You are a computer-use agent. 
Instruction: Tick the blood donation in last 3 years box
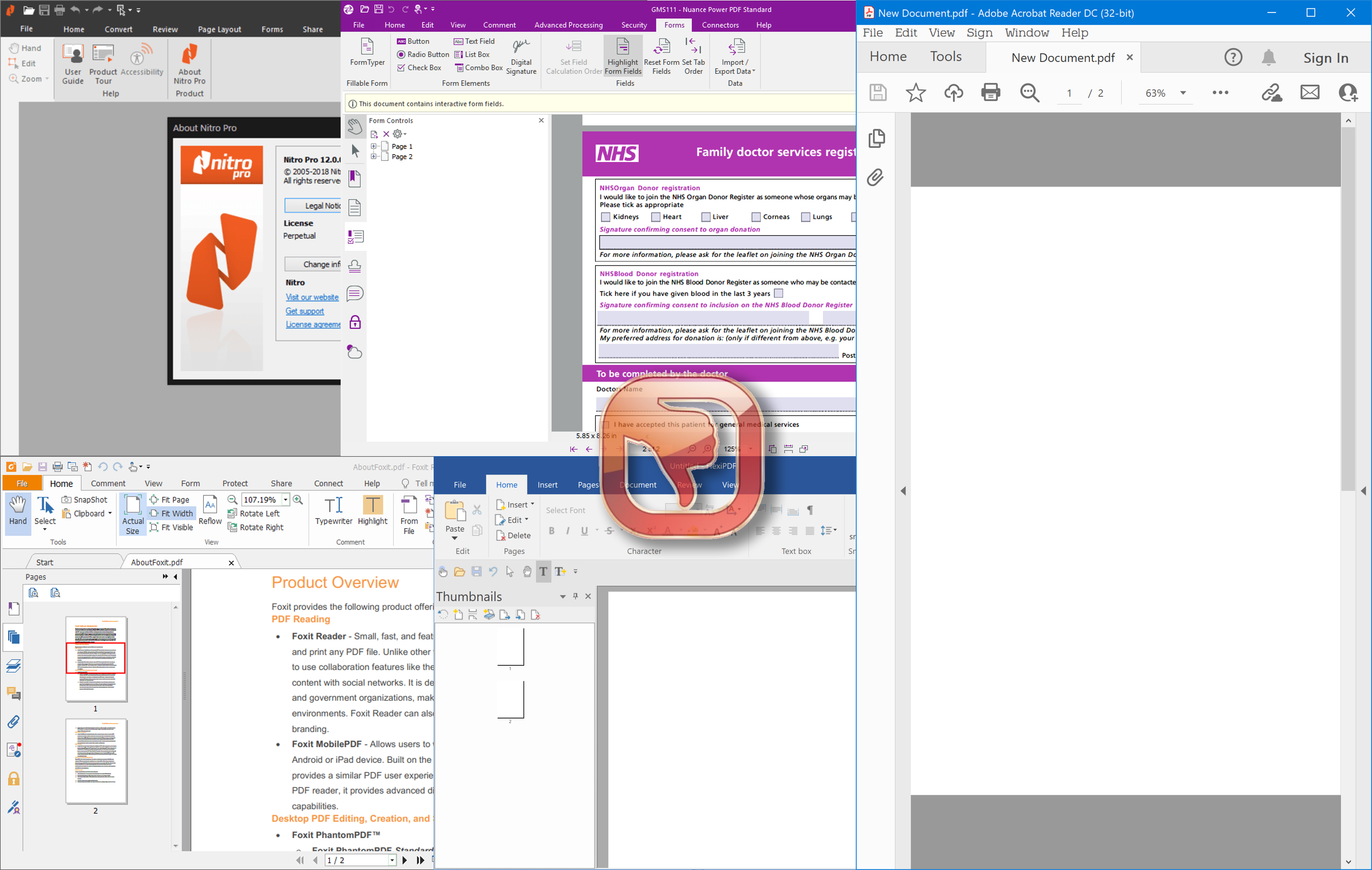pyautogui.click(x=778, y=293)
